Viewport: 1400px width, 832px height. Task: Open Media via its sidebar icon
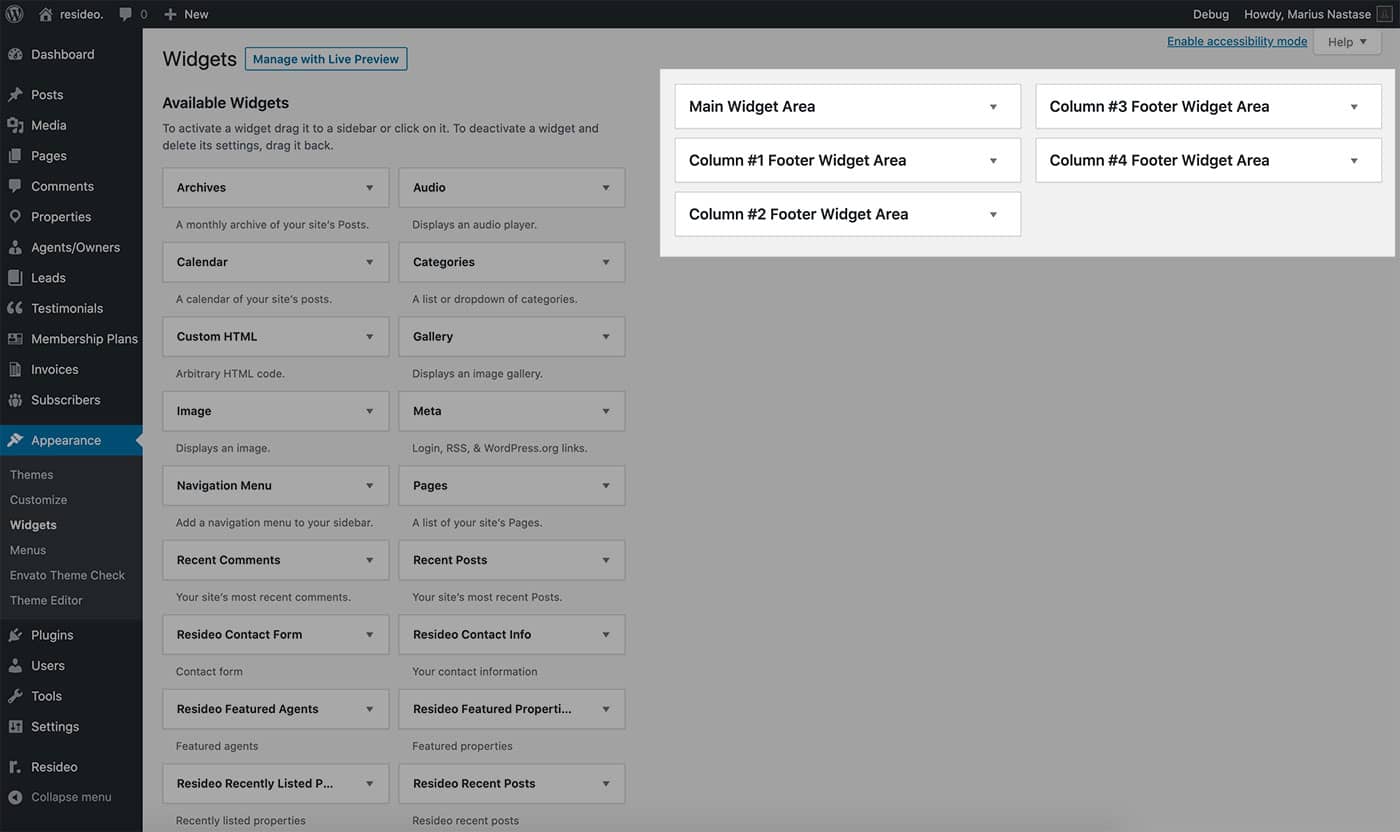pos(15,125)
